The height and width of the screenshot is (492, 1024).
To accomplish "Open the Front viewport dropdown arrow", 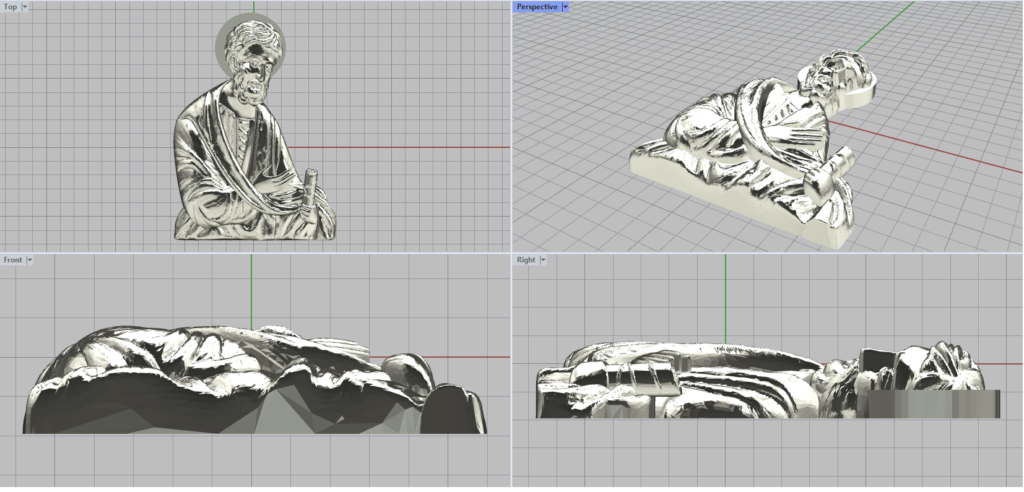I will click(30, 260).
